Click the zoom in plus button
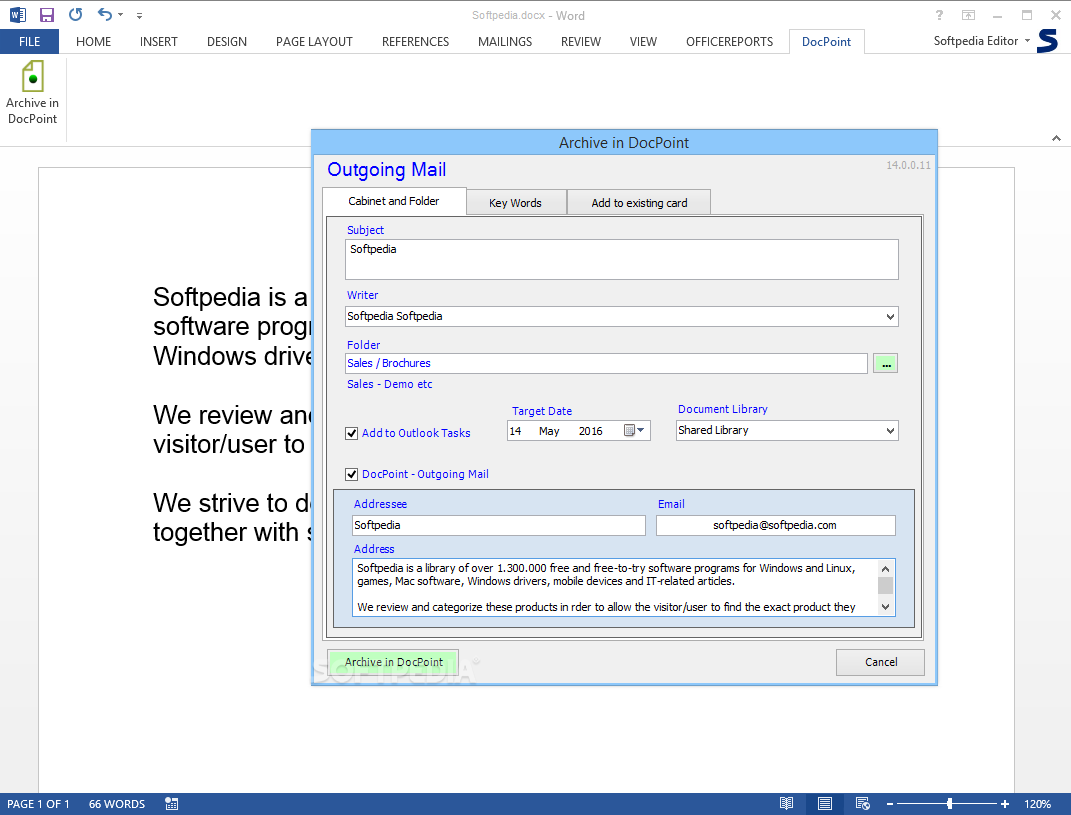 (x=1005, y=804)
